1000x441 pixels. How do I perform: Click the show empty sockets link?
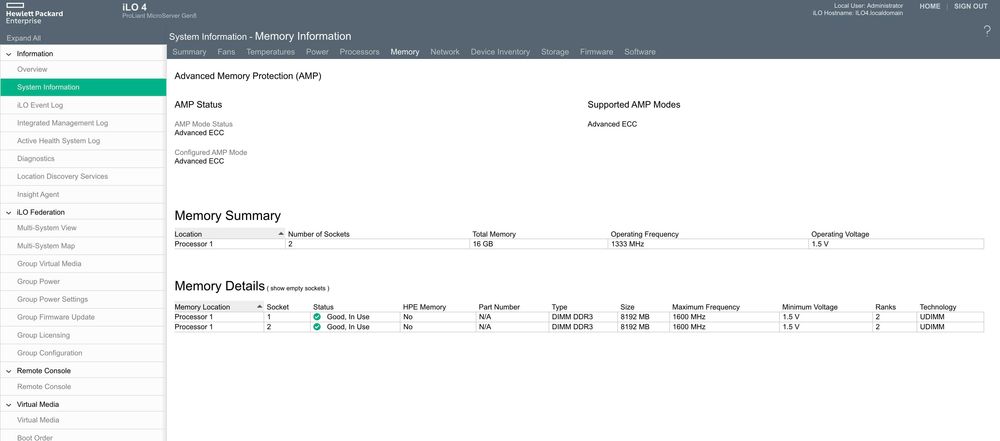298,288
